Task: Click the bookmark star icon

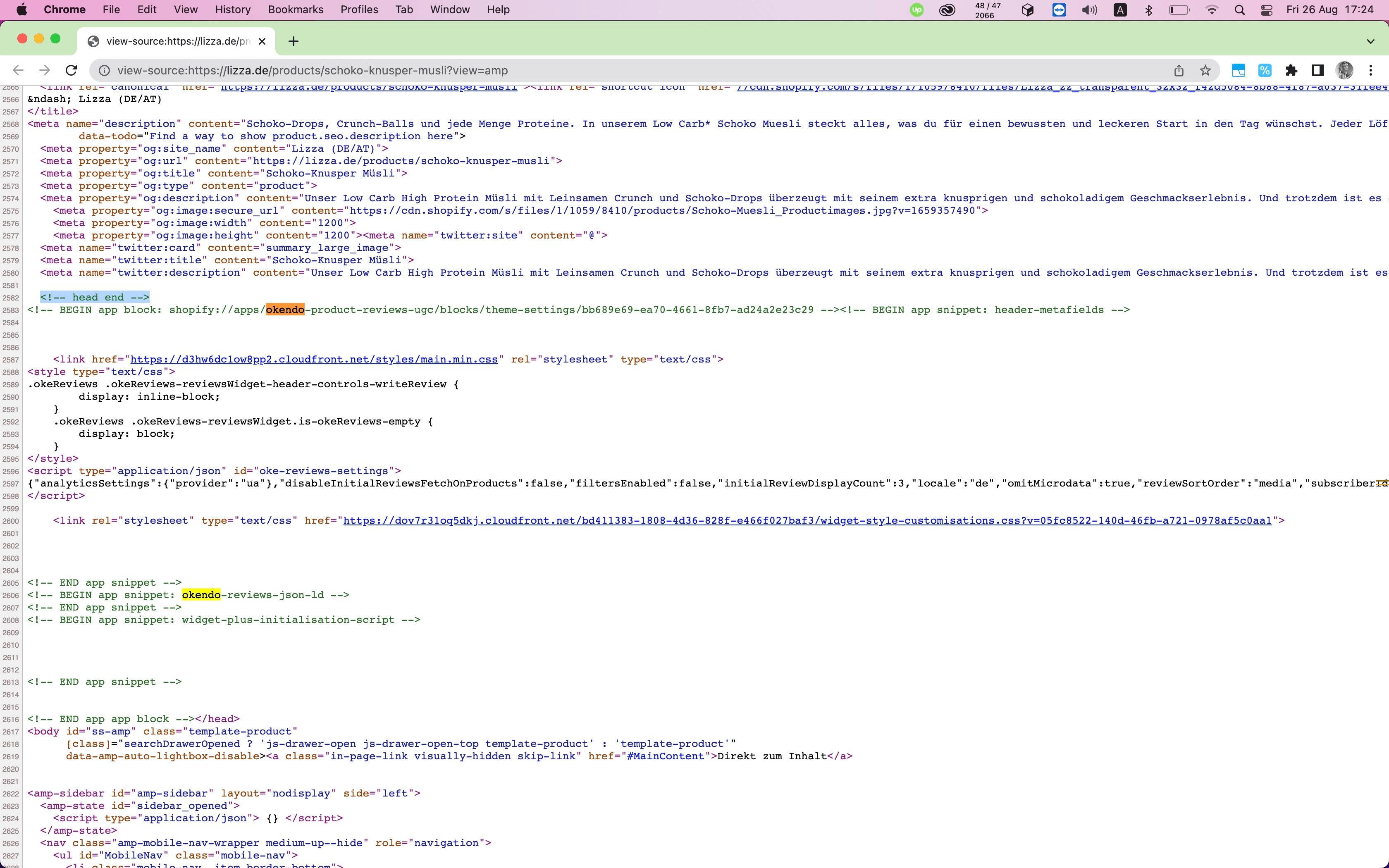Action: pos(1205,70)
